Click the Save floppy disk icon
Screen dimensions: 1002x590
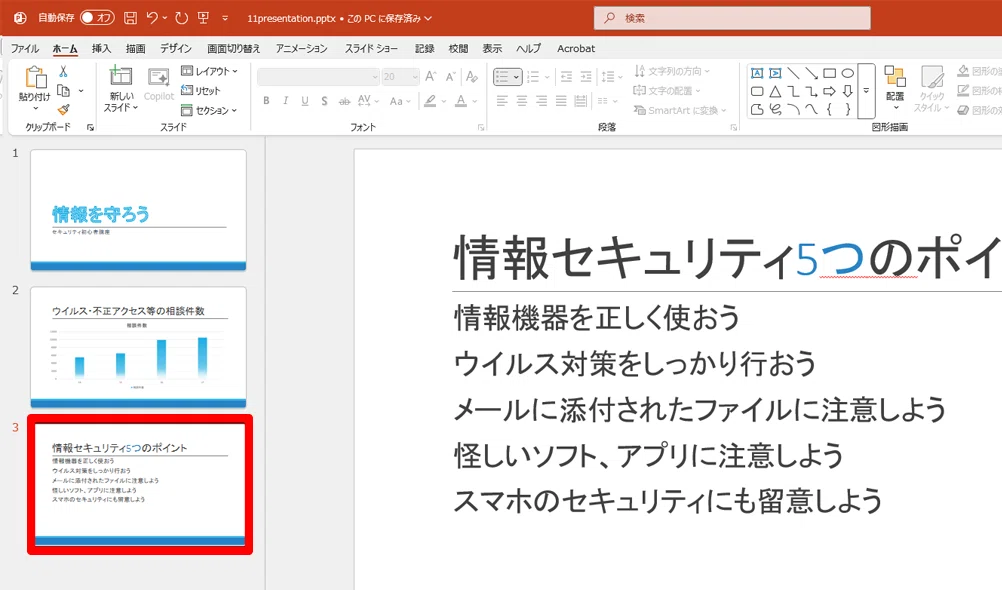(130, 18)
